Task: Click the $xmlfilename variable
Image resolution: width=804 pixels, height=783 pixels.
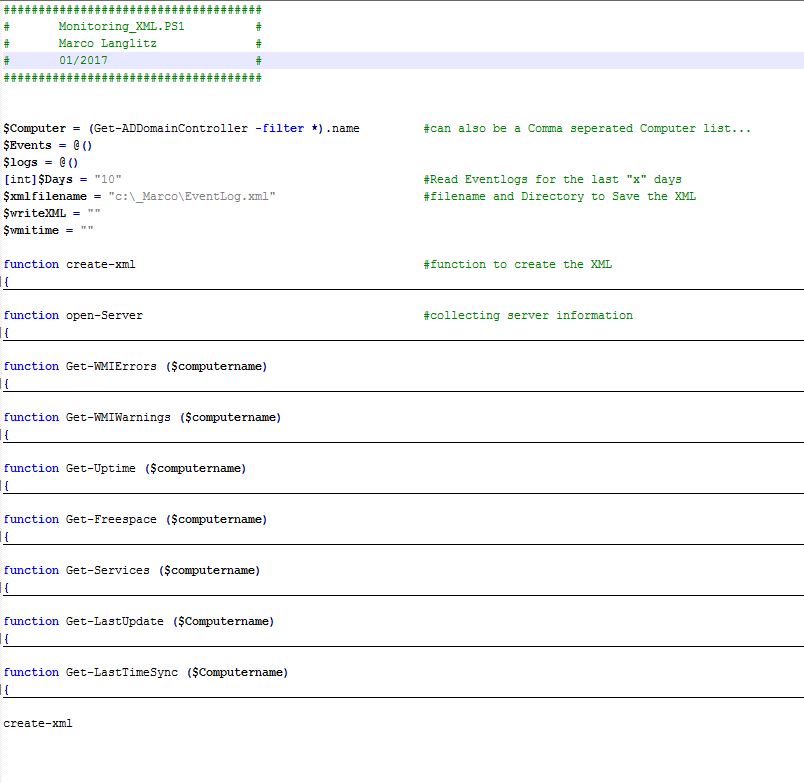Action: click(45, 196)
